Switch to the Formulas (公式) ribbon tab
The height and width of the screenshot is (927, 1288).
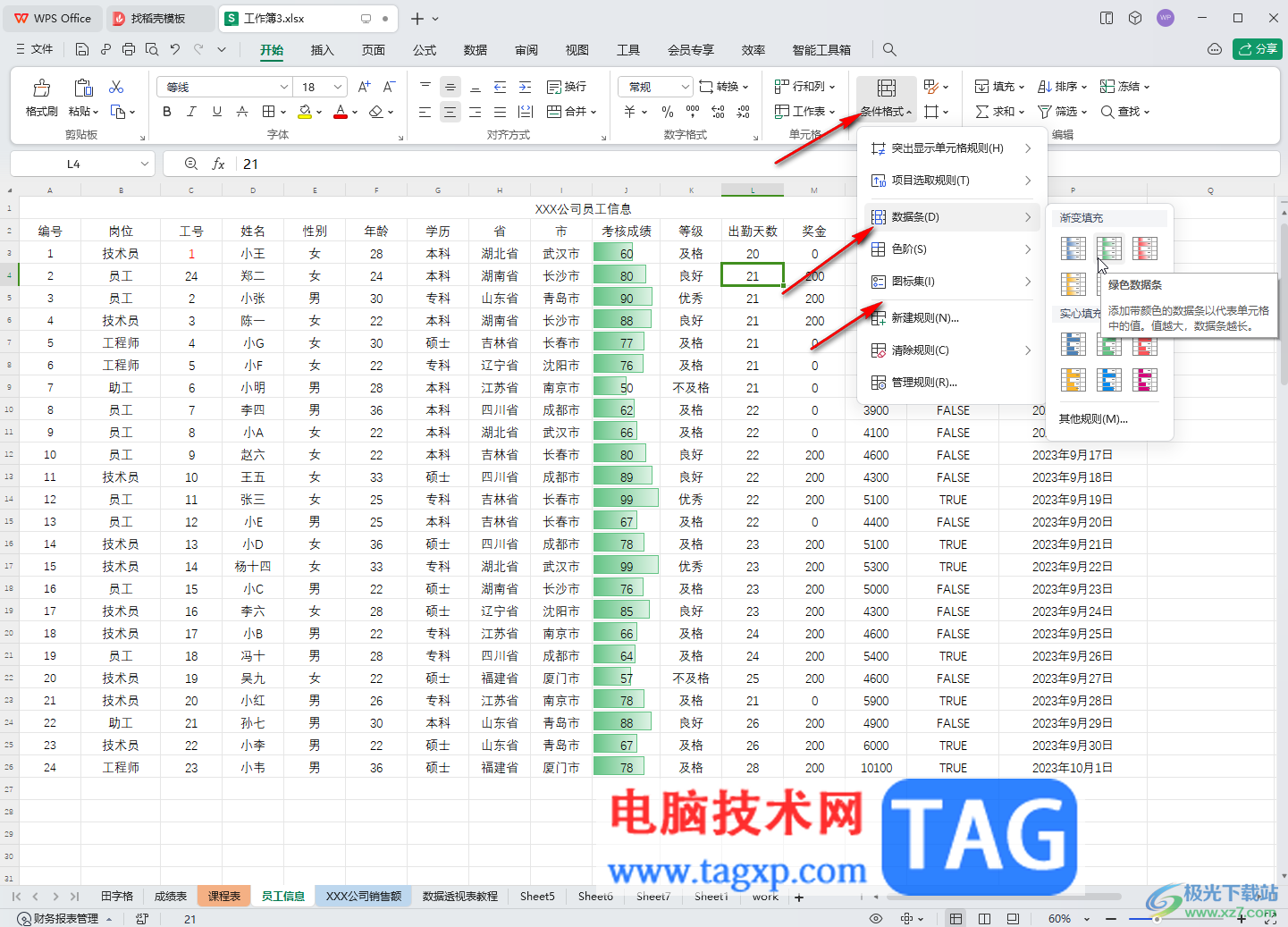click(425, 50)
